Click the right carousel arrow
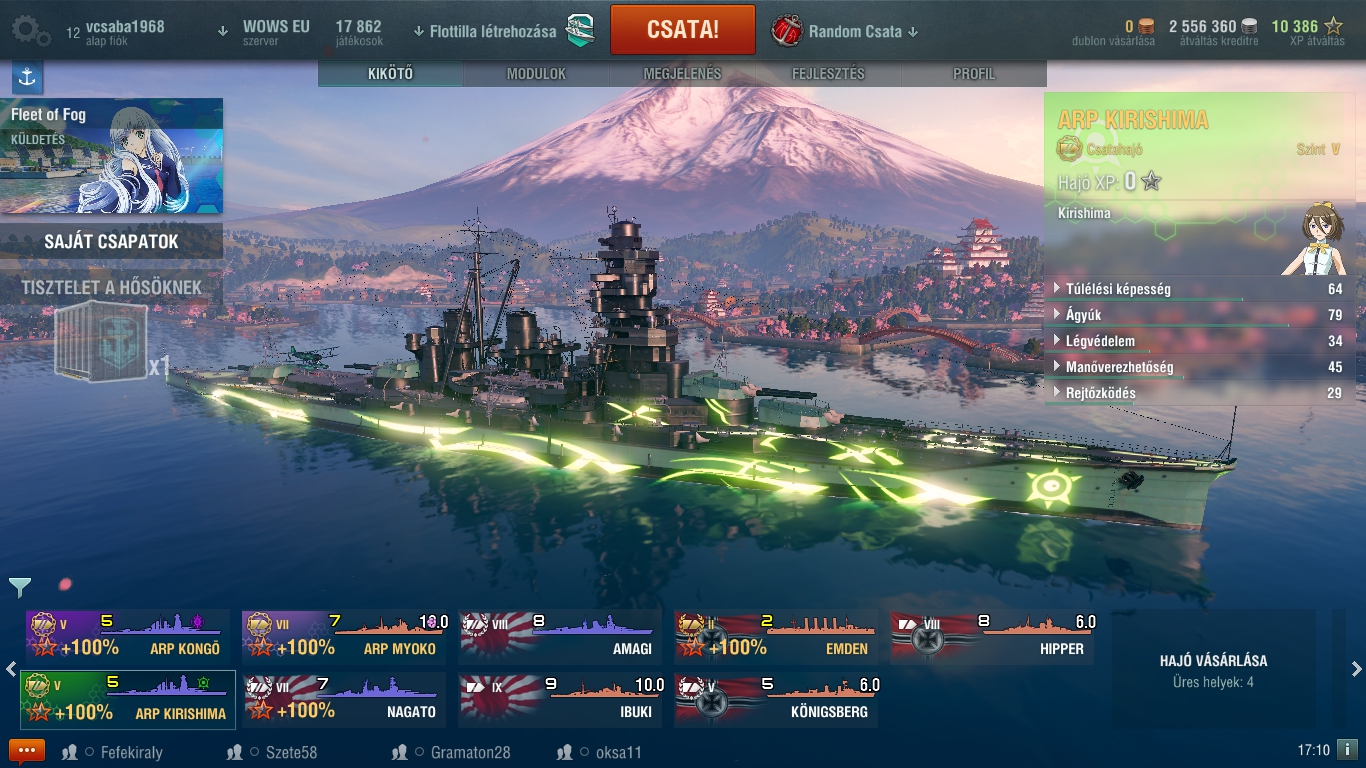 coord(1356,669)
